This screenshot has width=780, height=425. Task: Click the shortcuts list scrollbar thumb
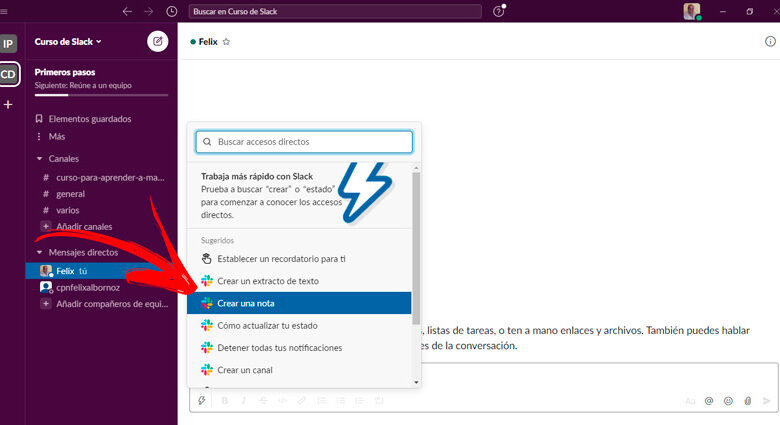pos(416,248)
